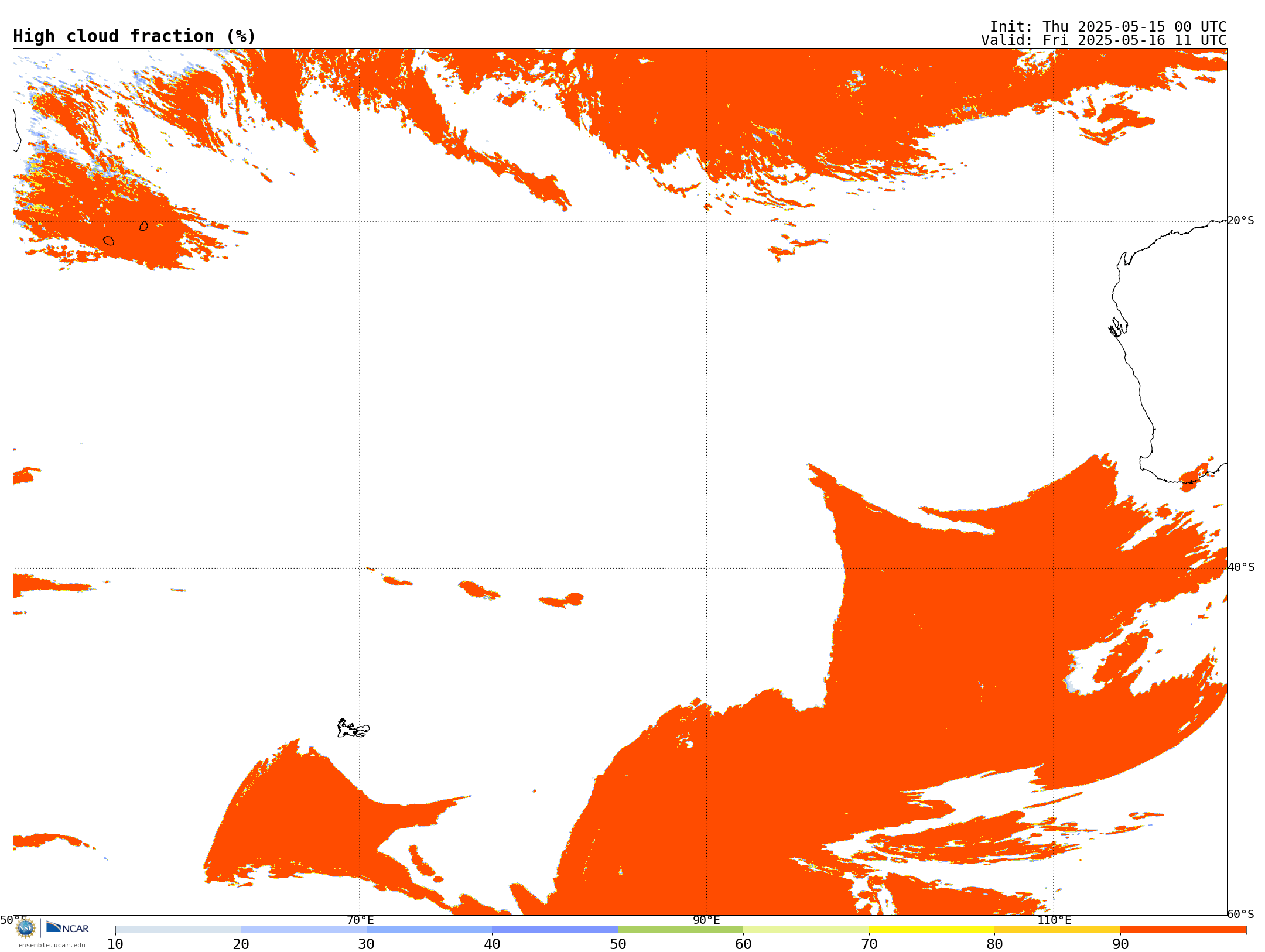Click the medium blue 30–40 colorbar segment
The width and height of the screenshot is (1265, 952).
pos(429,930)
